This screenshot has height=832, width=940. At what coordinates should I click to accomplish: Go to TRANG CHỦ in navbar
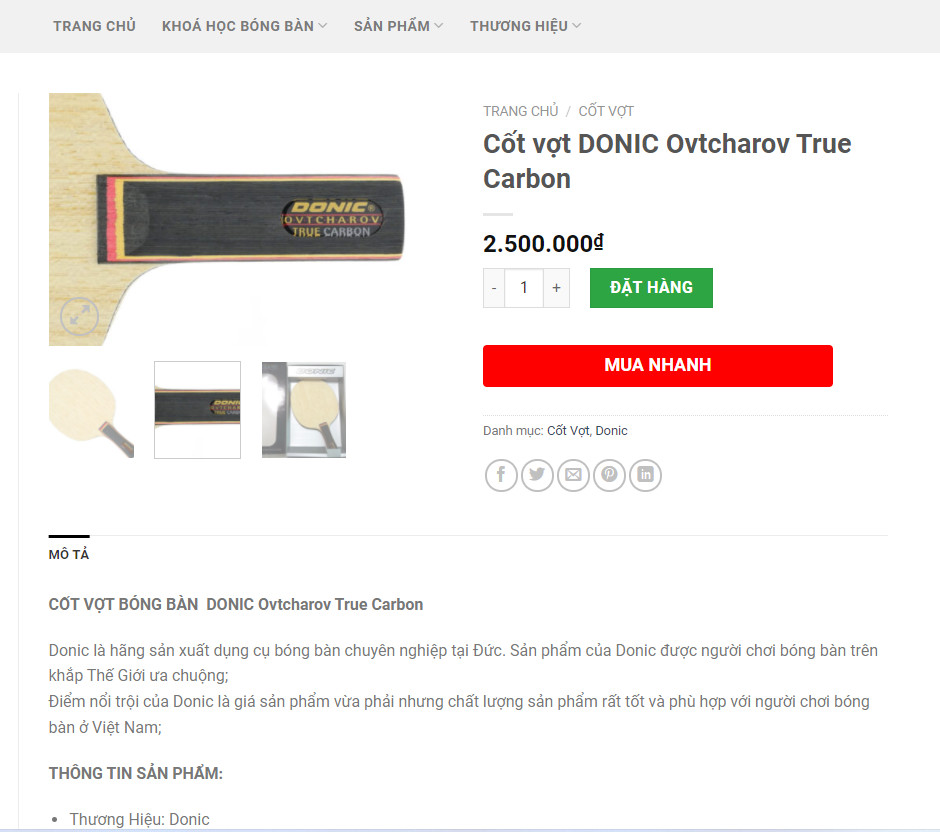pos(94,26)
